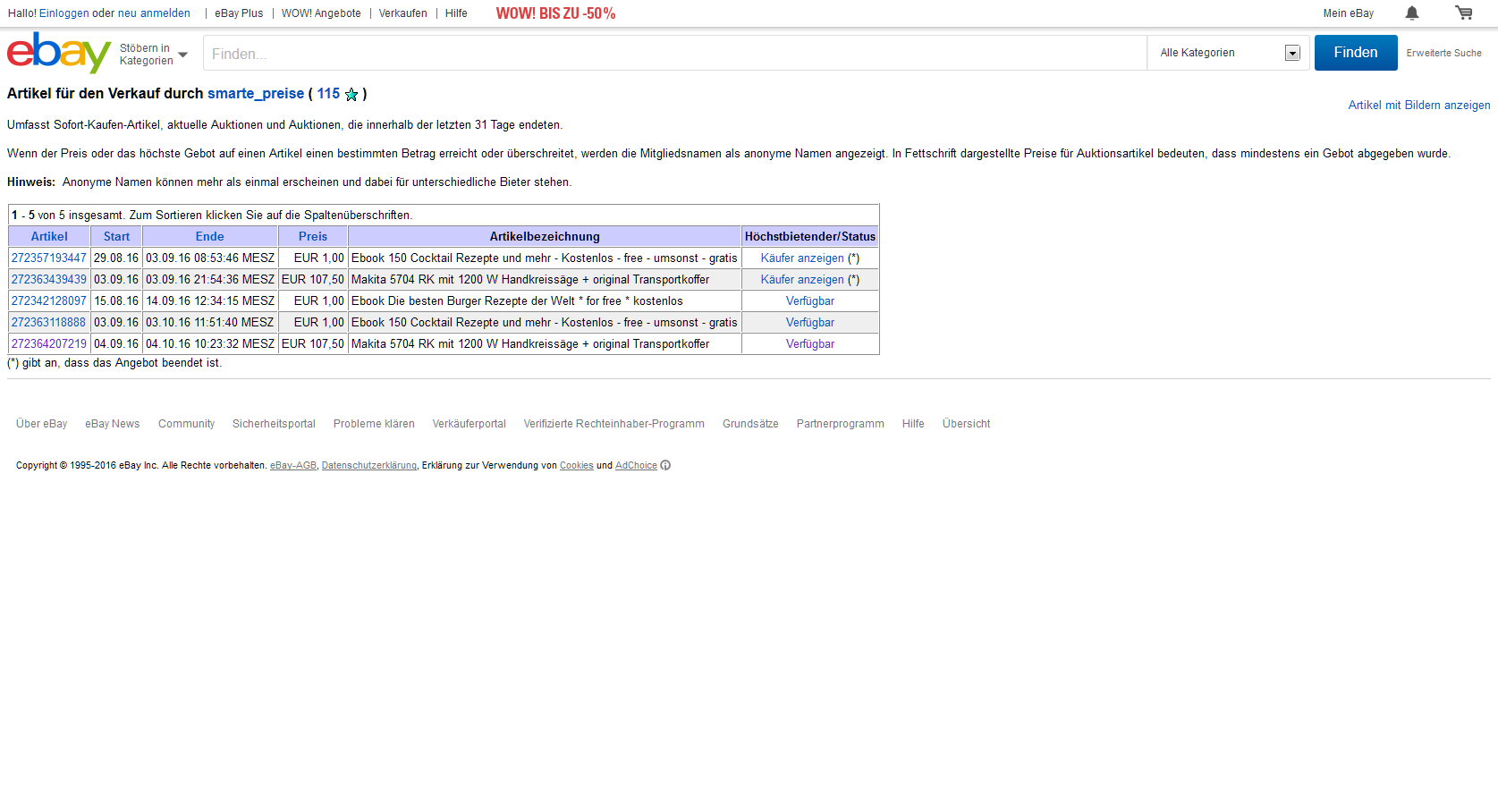This screenshot has width=1498, height=812.
Task: Open the notifications bell icon
Action: (1411, 13)
